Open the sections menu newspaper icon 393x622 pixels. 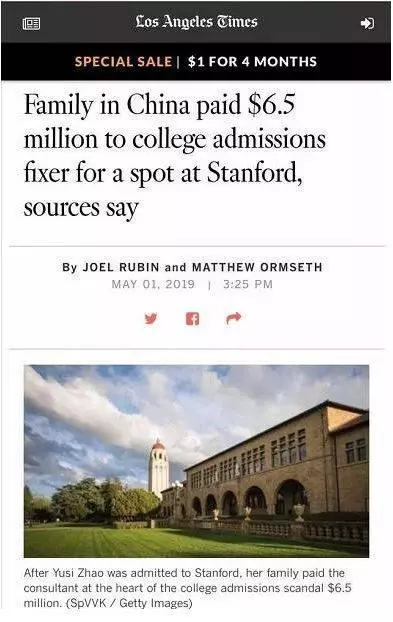click(x=31, y=24)
